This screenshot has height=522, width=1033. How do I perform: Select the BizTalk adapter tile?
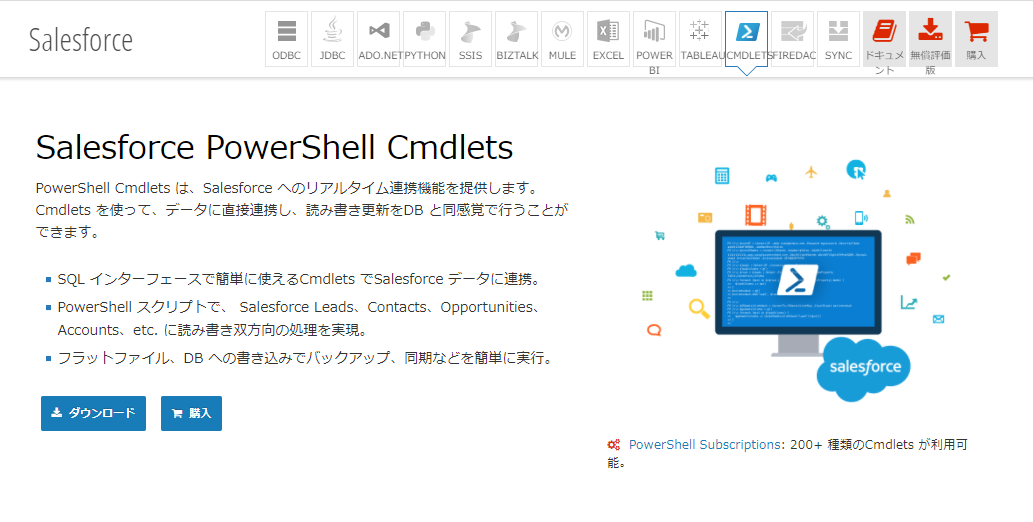click(516, 39)
